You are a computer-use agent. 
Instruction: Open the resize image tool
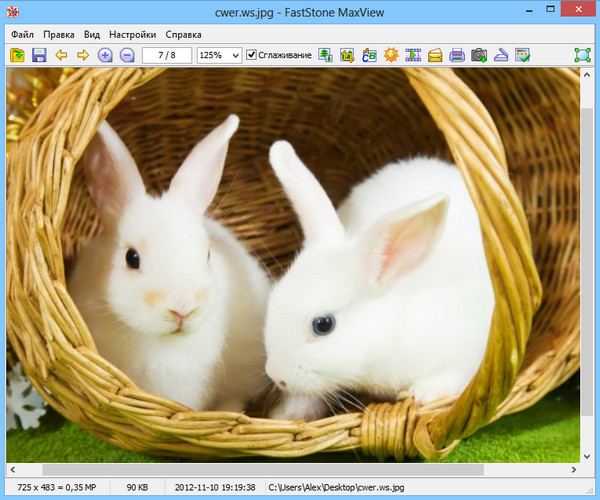(326, 55)
